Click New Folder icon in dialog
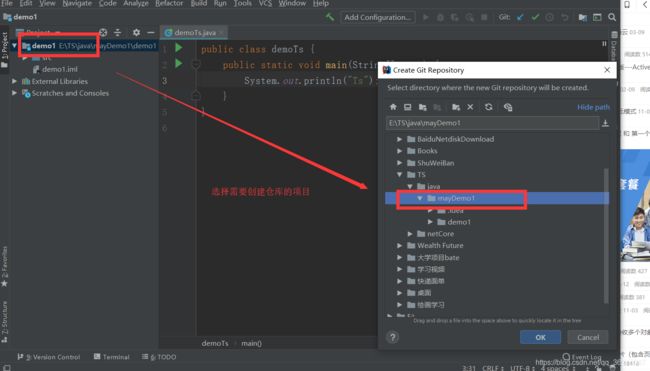Image resolution: width=650 pixels, height=371 pixels. click(456, 107)
